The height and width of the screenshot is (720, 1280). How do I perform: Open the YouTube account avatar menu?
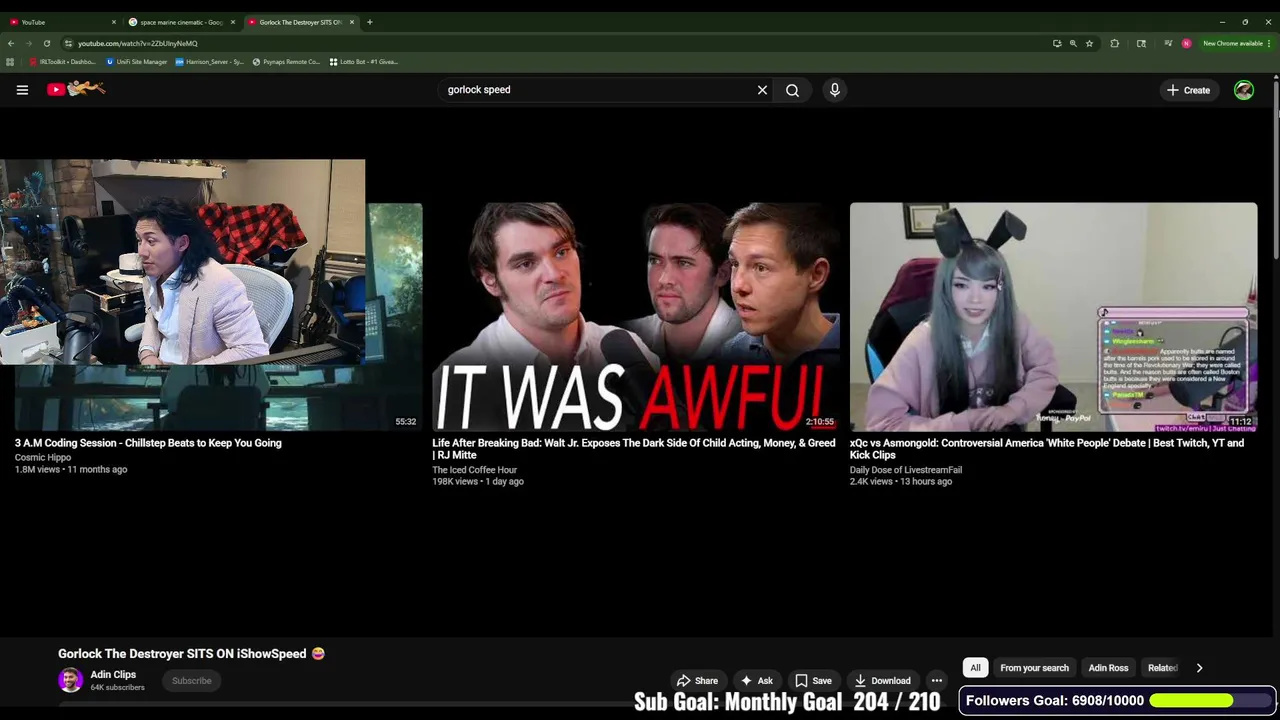[x=1244, y=90]
